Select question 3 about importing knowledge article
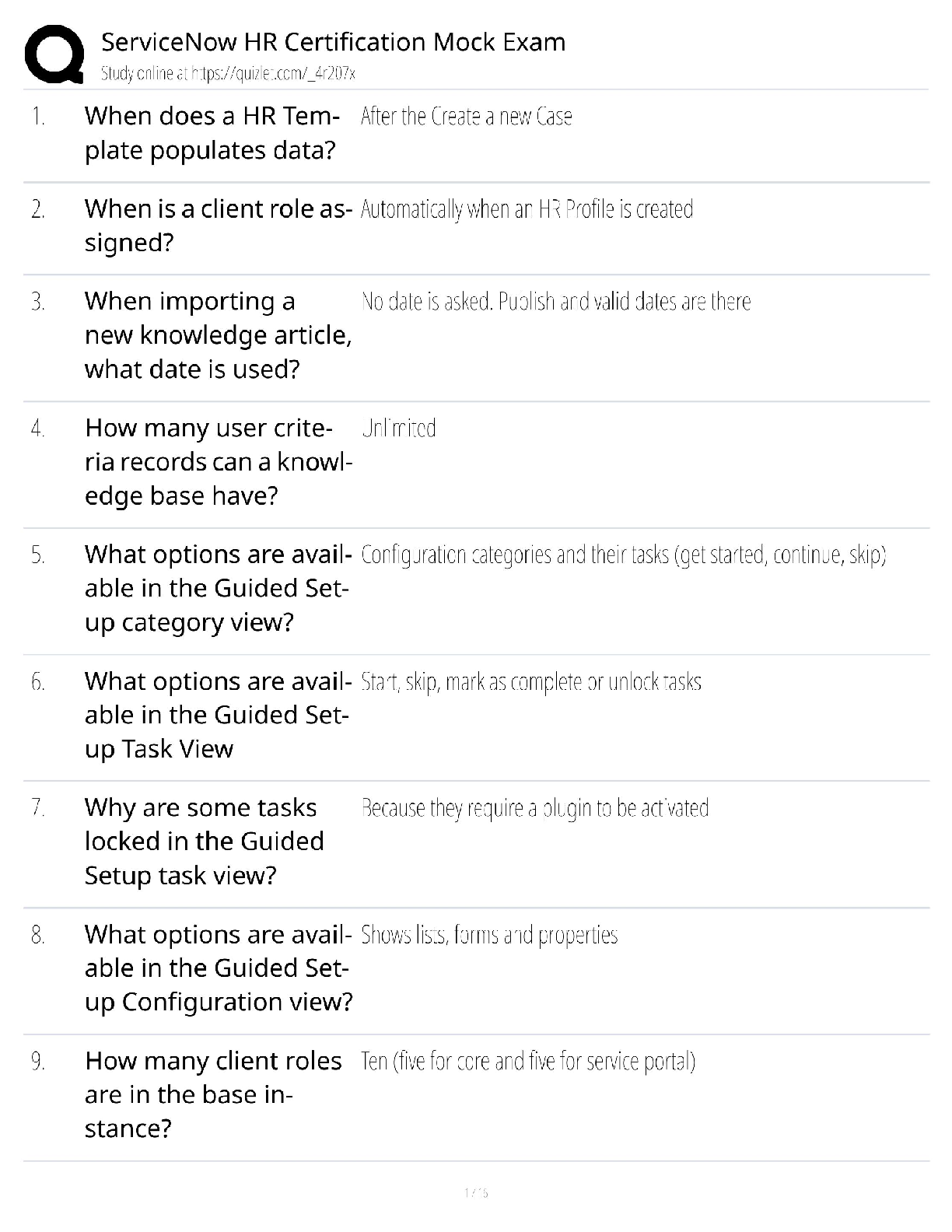952x1232 pixels. (x=219, y=335)
